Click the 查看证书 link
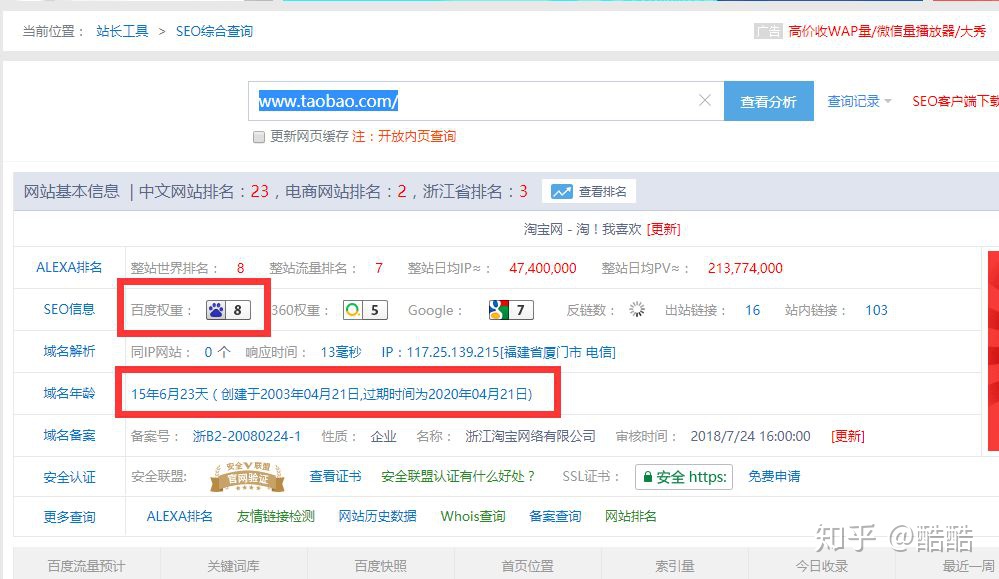The image size is (999, 579). coord(335,476)
